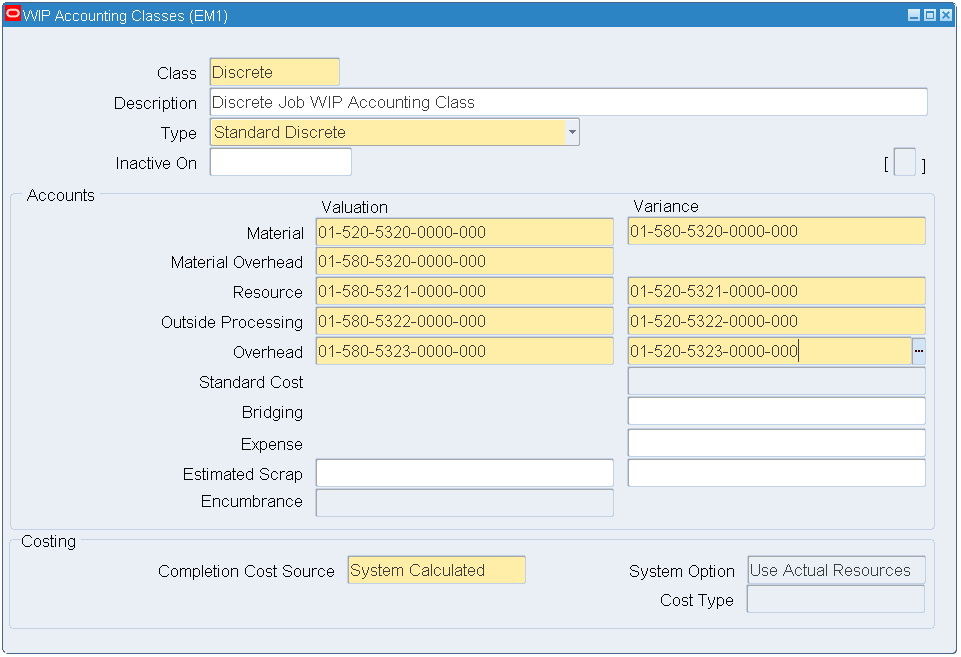Click the Material Variance account field
The width and height of the screenshot is (961, 657).
pyautogui.click(x=777, y=231)
